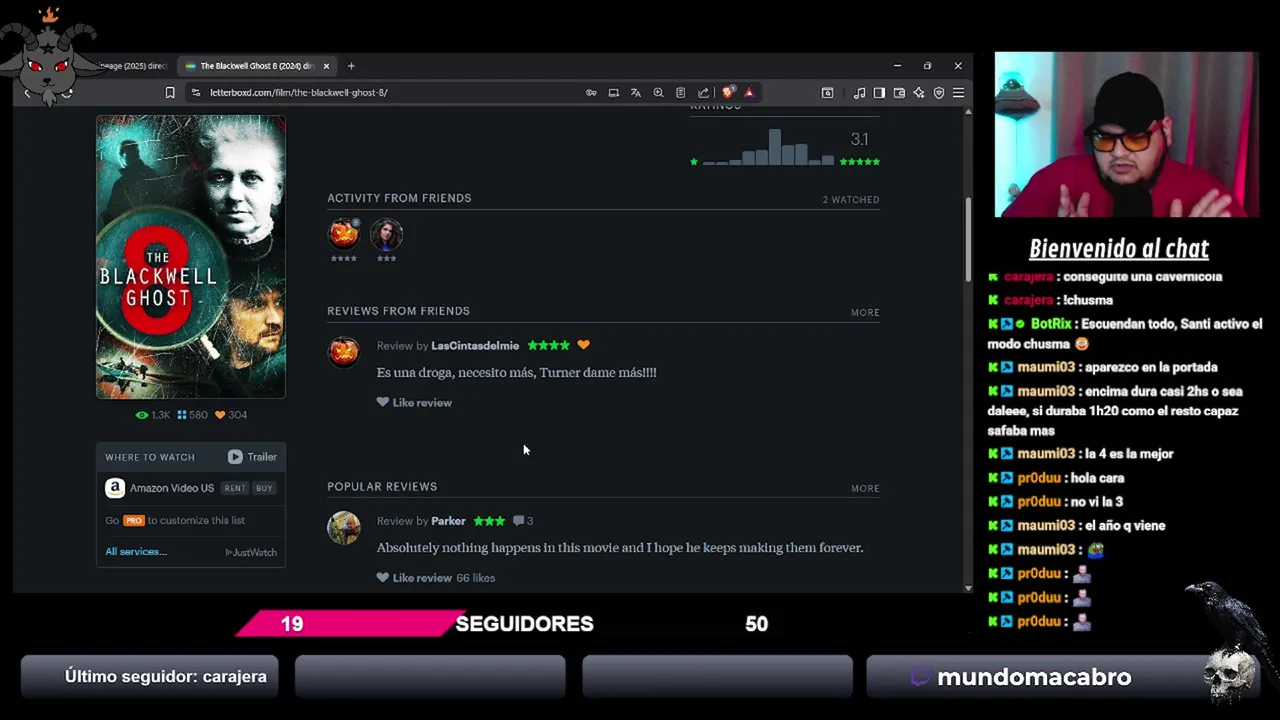Click the BUY button for Amazon Video
1280x720 pixels.
(x=264, y=488)
